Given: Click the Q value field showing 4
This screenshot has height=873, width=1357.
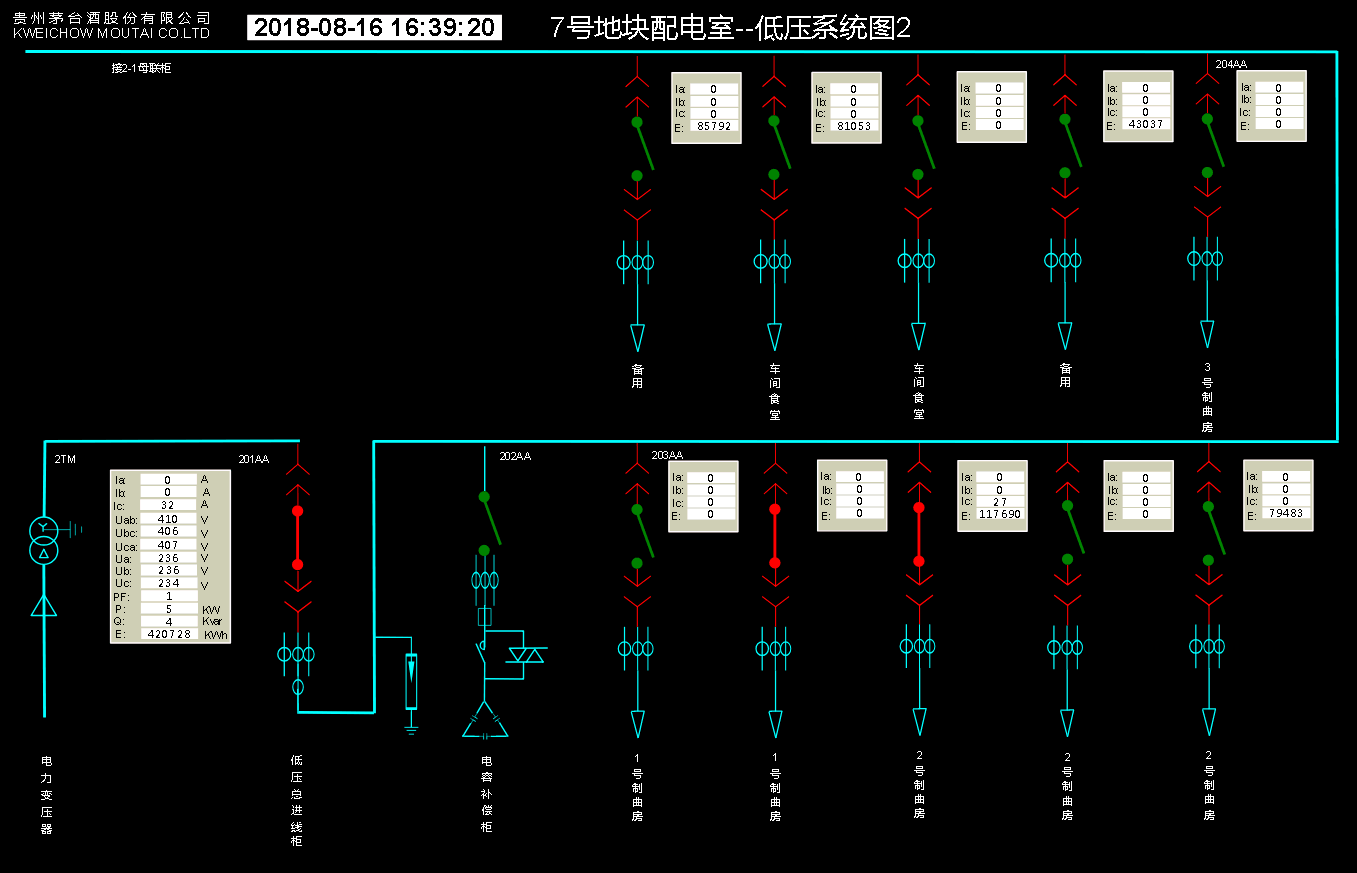Looking at the screenshot, I should tap(168, 621).
